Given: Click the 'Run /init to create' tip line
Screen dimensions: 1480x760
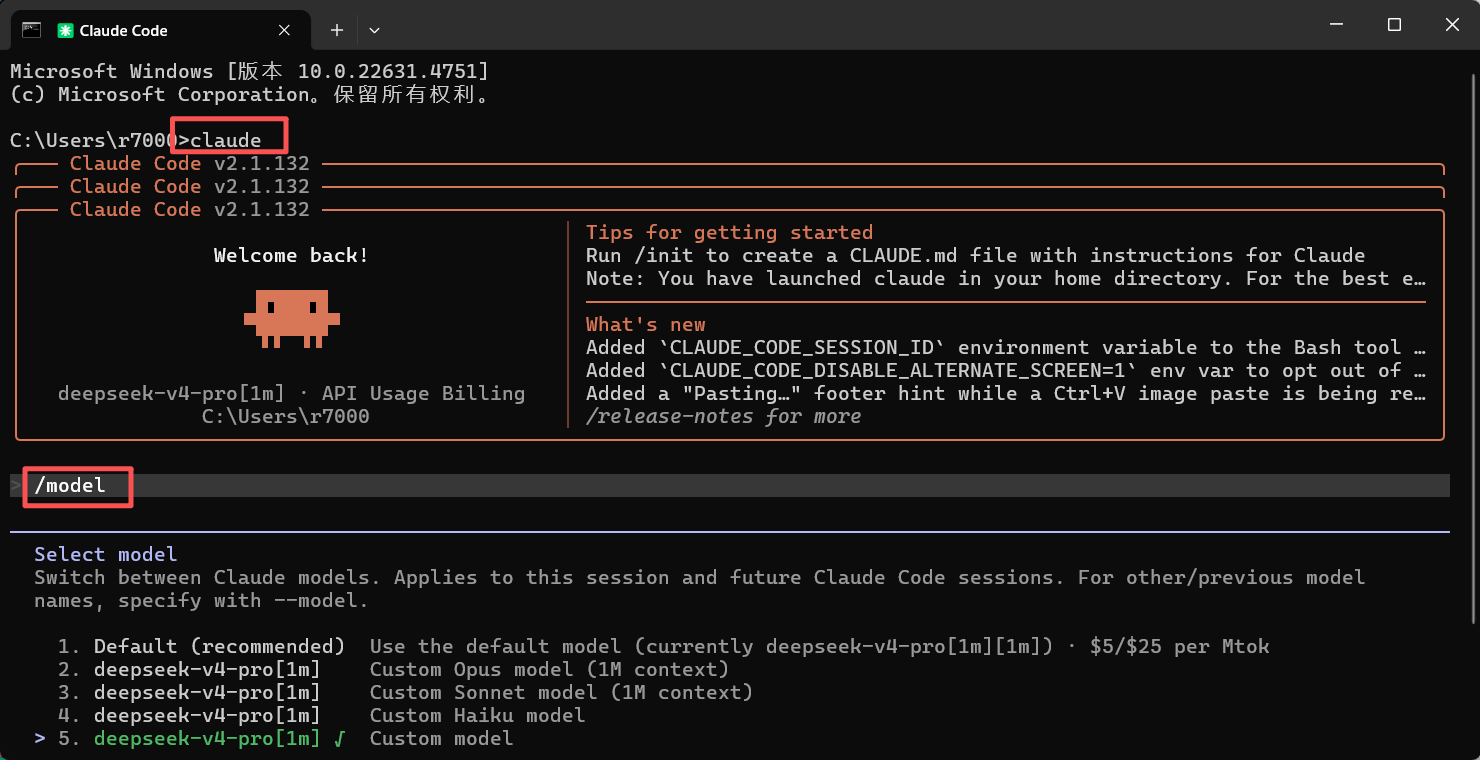Looking at the screenshot, I should [x=976, y=256].
